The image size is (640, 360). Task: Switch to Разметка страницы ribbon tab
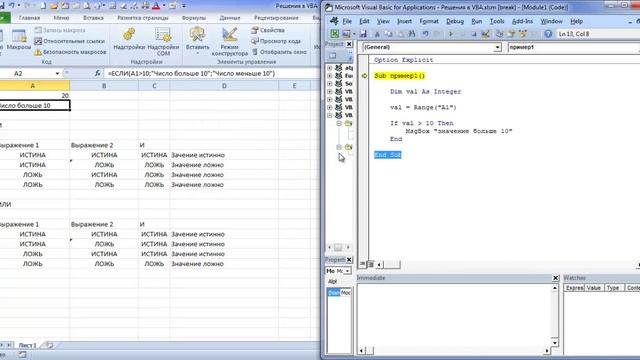tap(142, 18)
